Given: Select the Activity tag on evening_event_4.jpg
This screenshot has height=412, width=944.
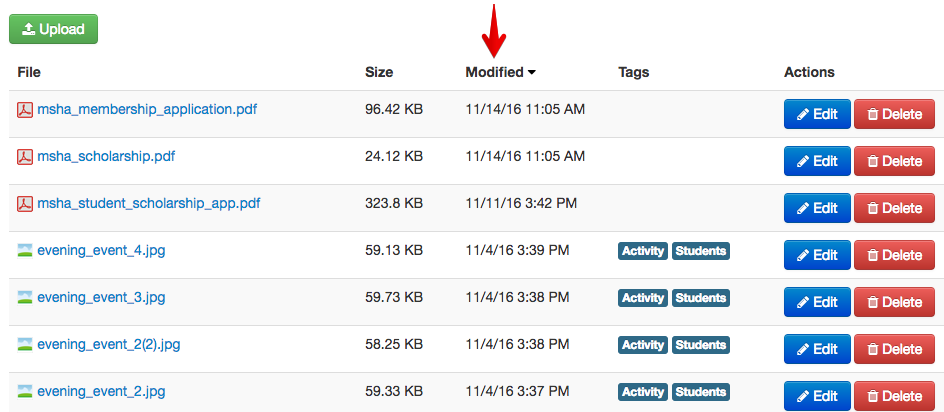Looking at the screenshot, I should click(643, 251).
